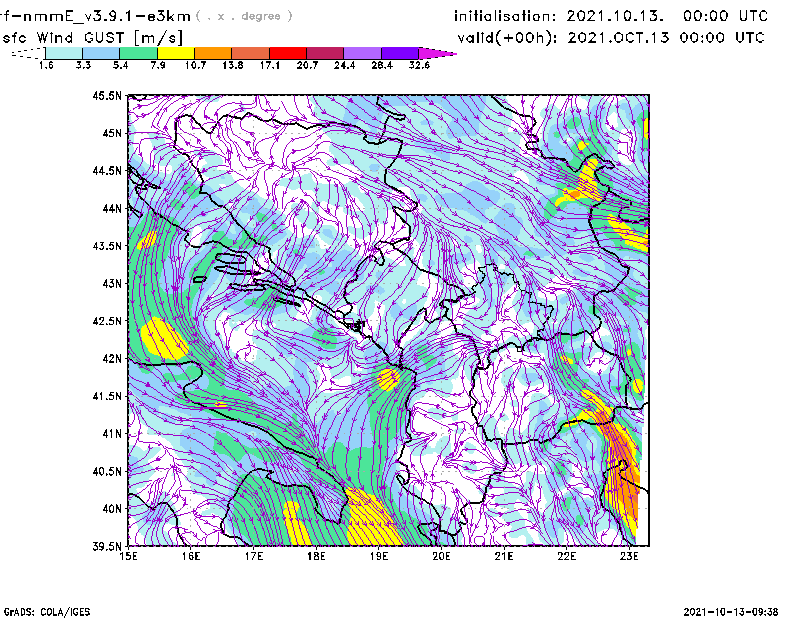
Task: Select the legend value 5.4
Action: coord(120,65)
